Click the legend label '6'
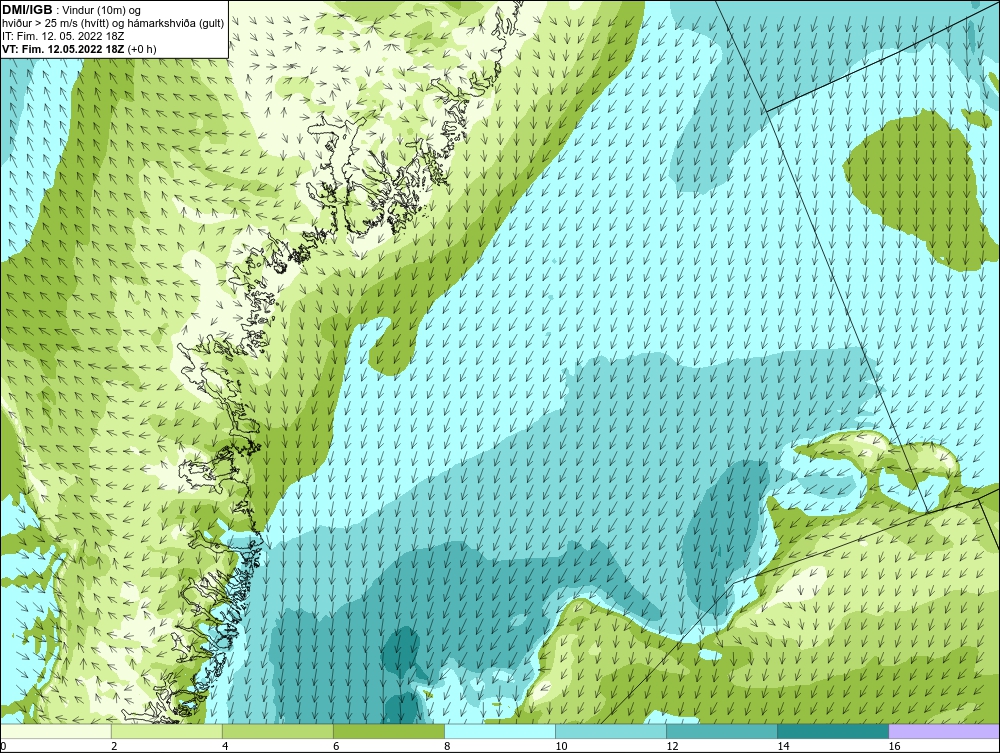Image resolution: width=1000 pixels, height=753 pixels. [336, 746]
